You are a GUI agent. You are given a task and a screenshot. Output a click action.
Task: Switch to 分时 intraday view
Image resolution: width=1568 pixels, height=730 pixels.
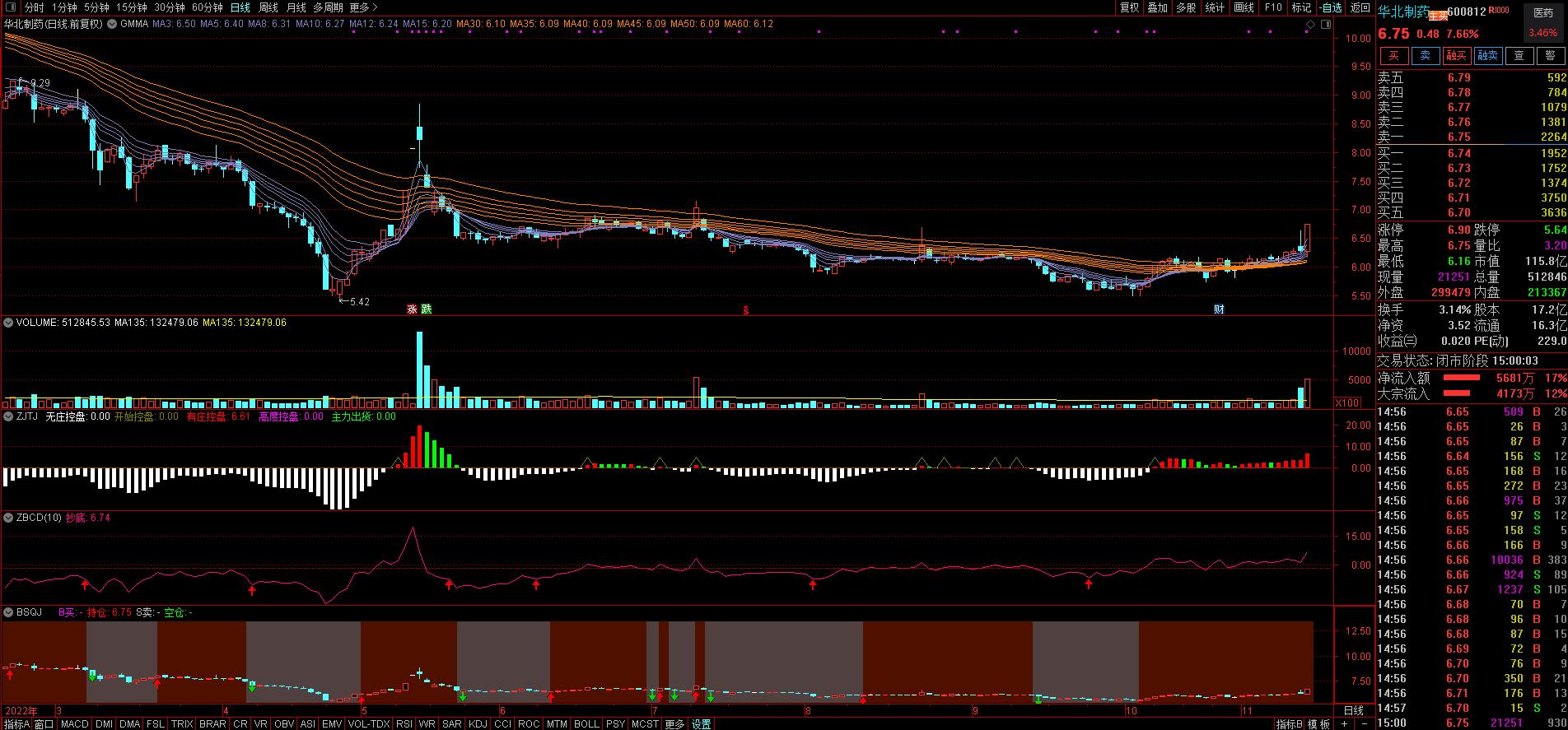point(34,7)
